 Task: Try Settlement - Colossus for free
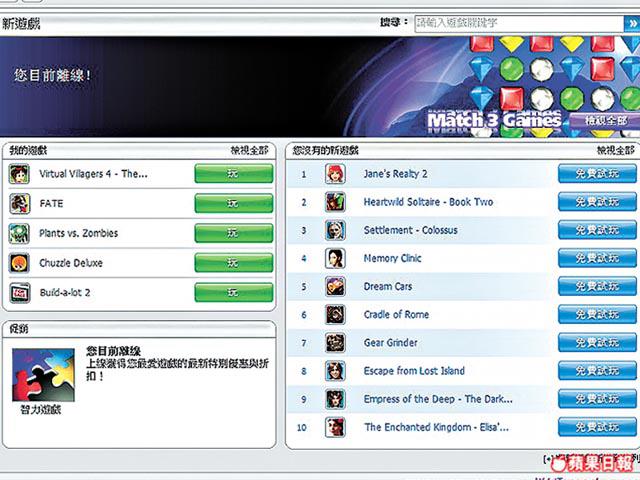tap(597, 230)
